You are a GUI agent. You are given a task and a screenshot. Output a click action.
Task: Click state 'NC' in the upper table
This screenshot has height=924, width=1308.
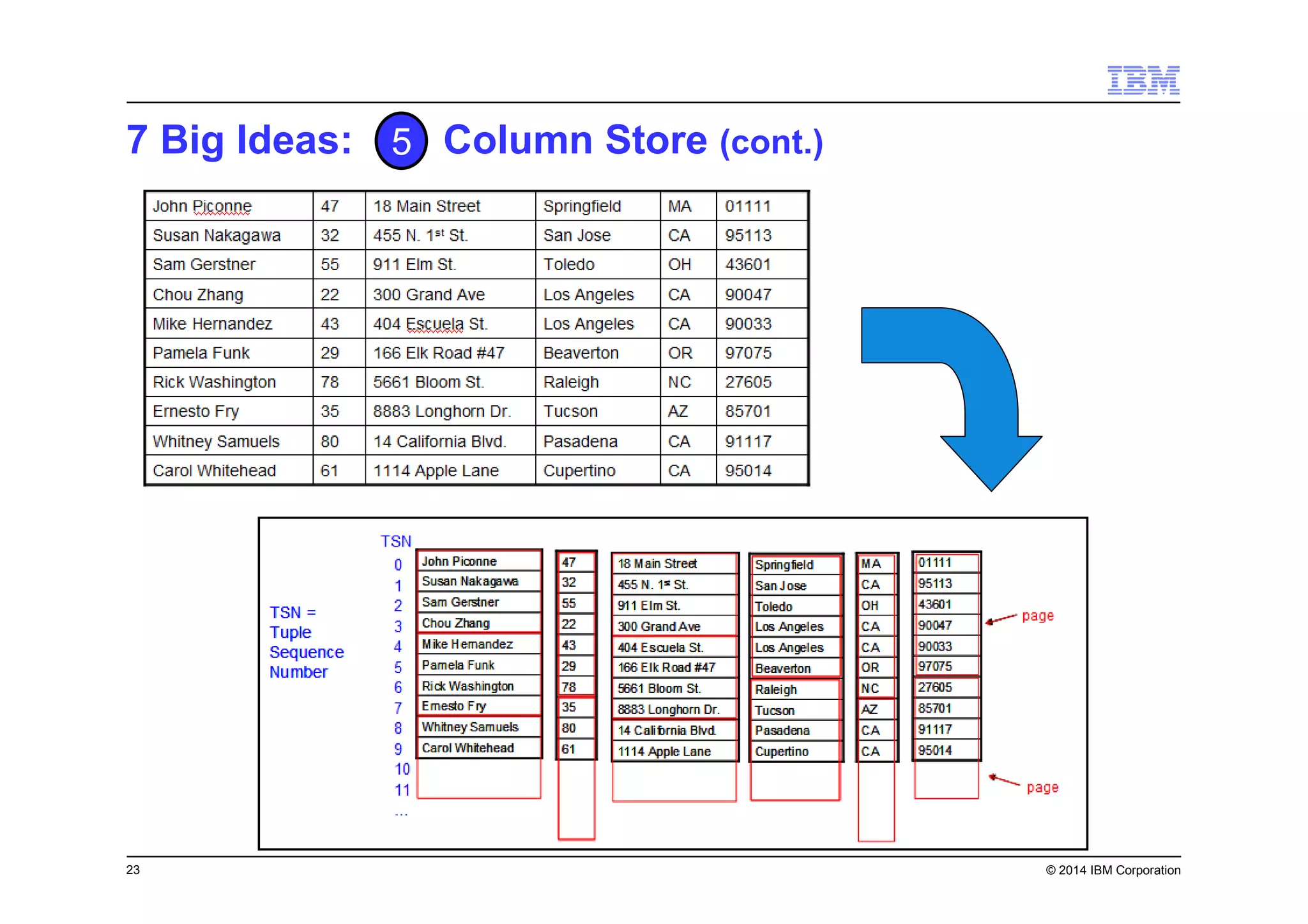680,382
